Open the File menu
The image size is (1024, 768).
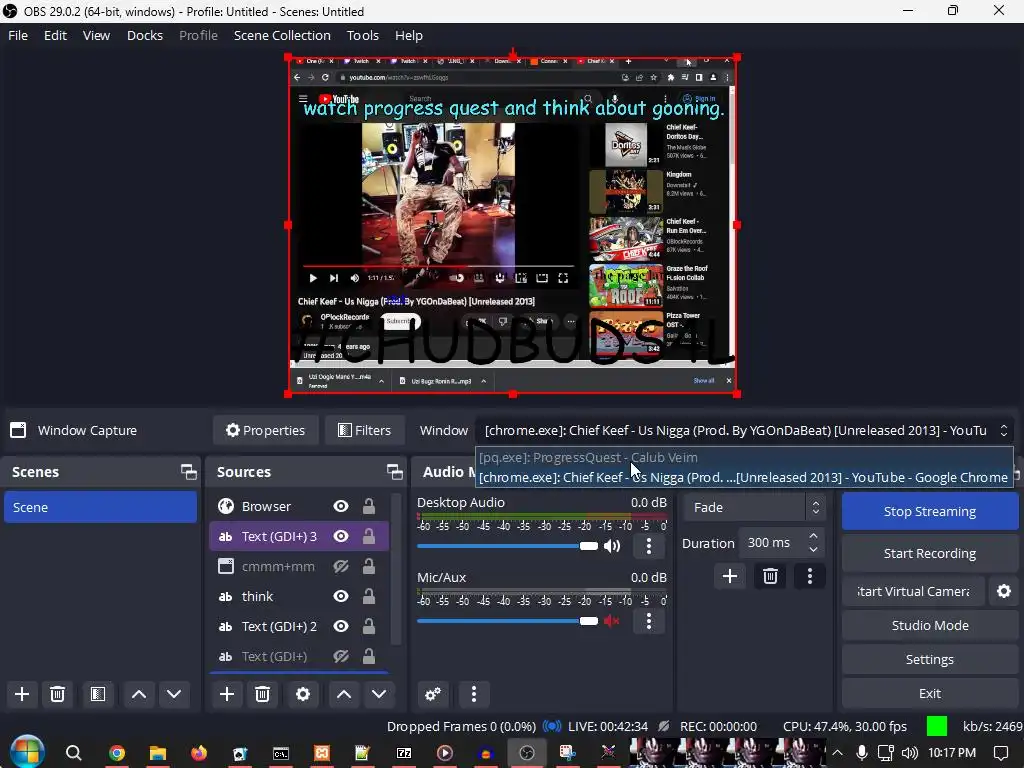point(18,35)
